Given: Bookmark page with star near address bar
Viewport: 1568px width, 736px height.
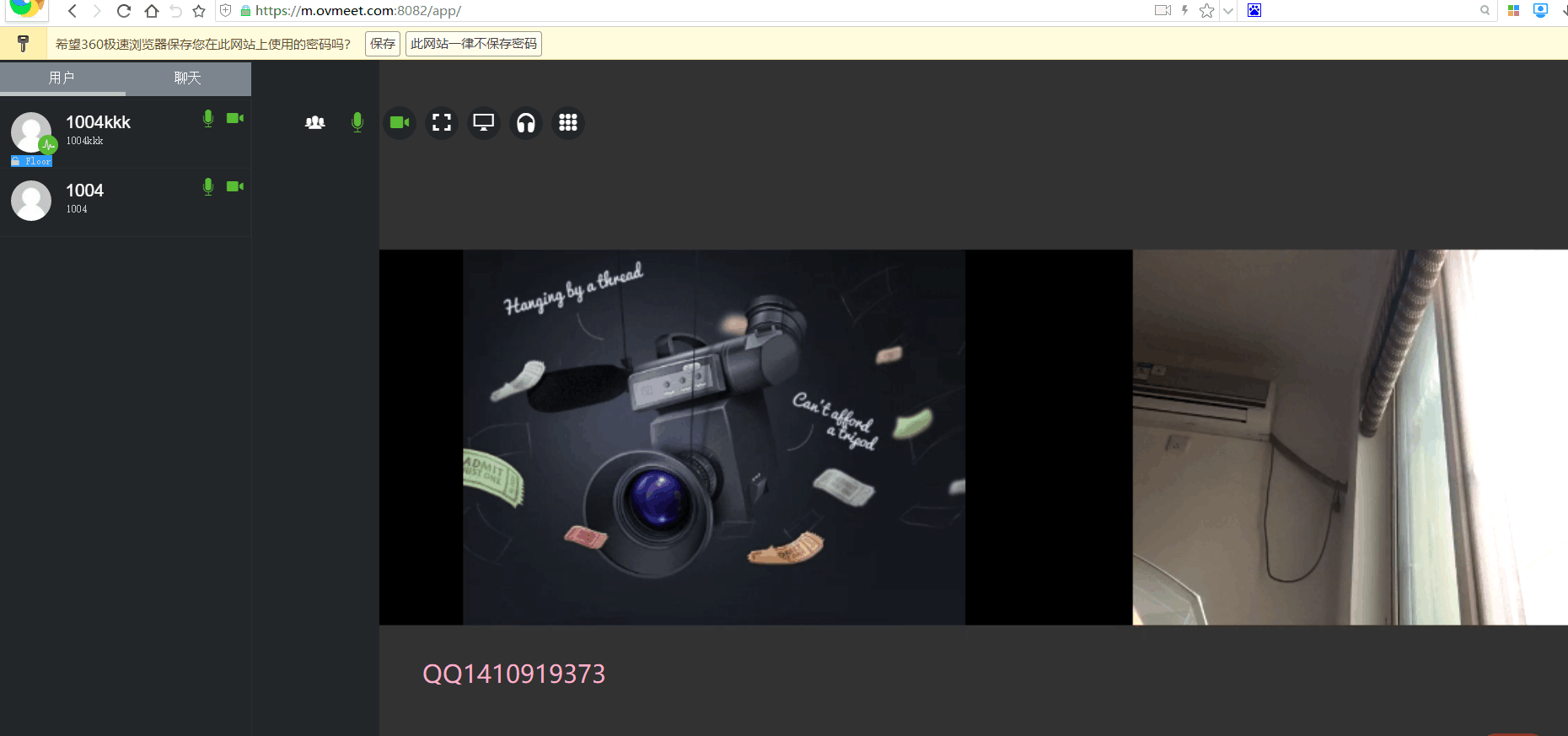Looking at the screenshot, I should (199, 11).
